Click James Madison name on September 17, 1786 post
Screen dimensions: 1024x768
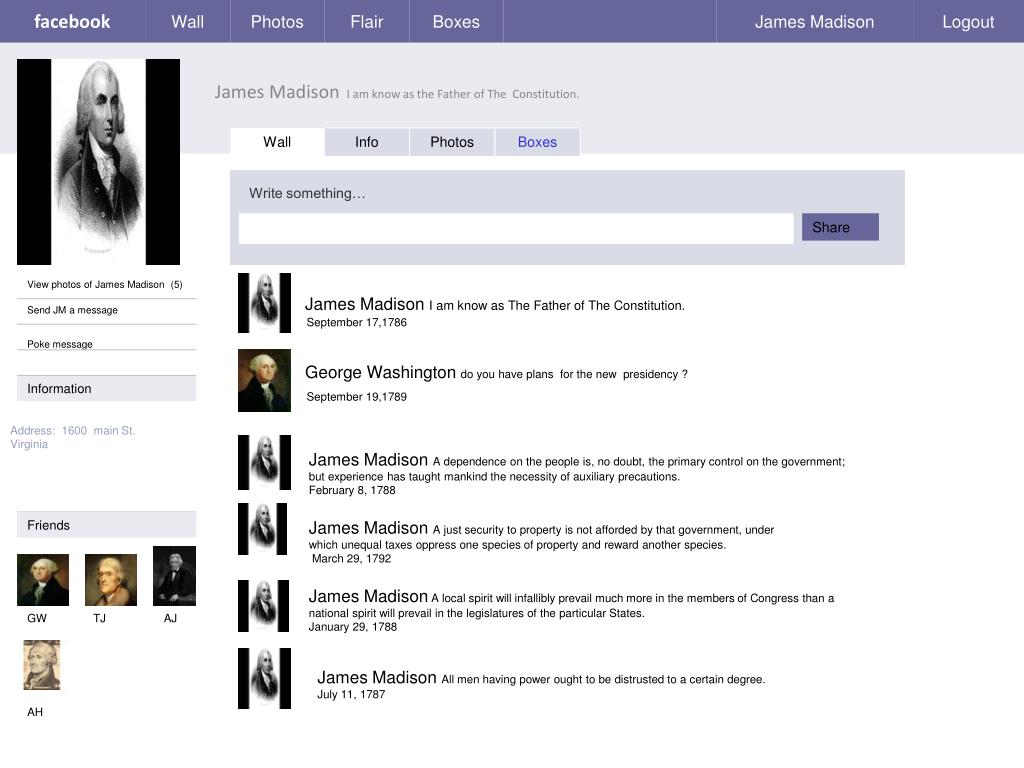(364, 304)
